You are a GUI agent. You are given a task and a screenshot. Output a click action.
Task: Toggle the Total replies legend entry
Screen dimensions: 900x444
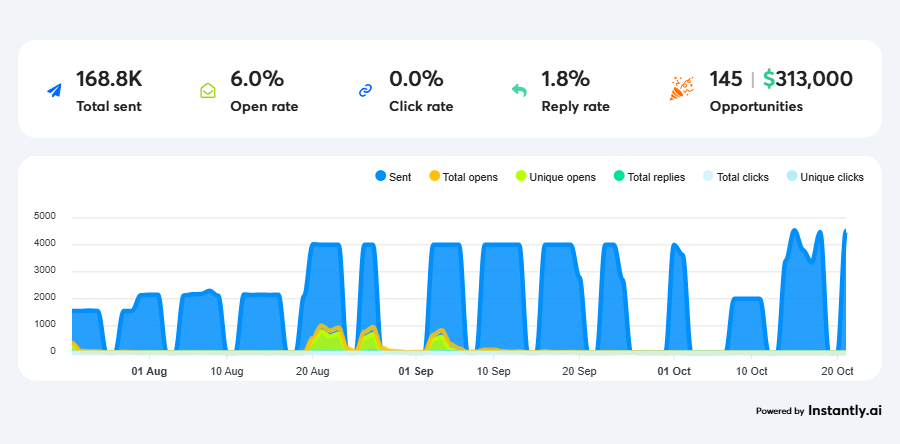point(649,177)
